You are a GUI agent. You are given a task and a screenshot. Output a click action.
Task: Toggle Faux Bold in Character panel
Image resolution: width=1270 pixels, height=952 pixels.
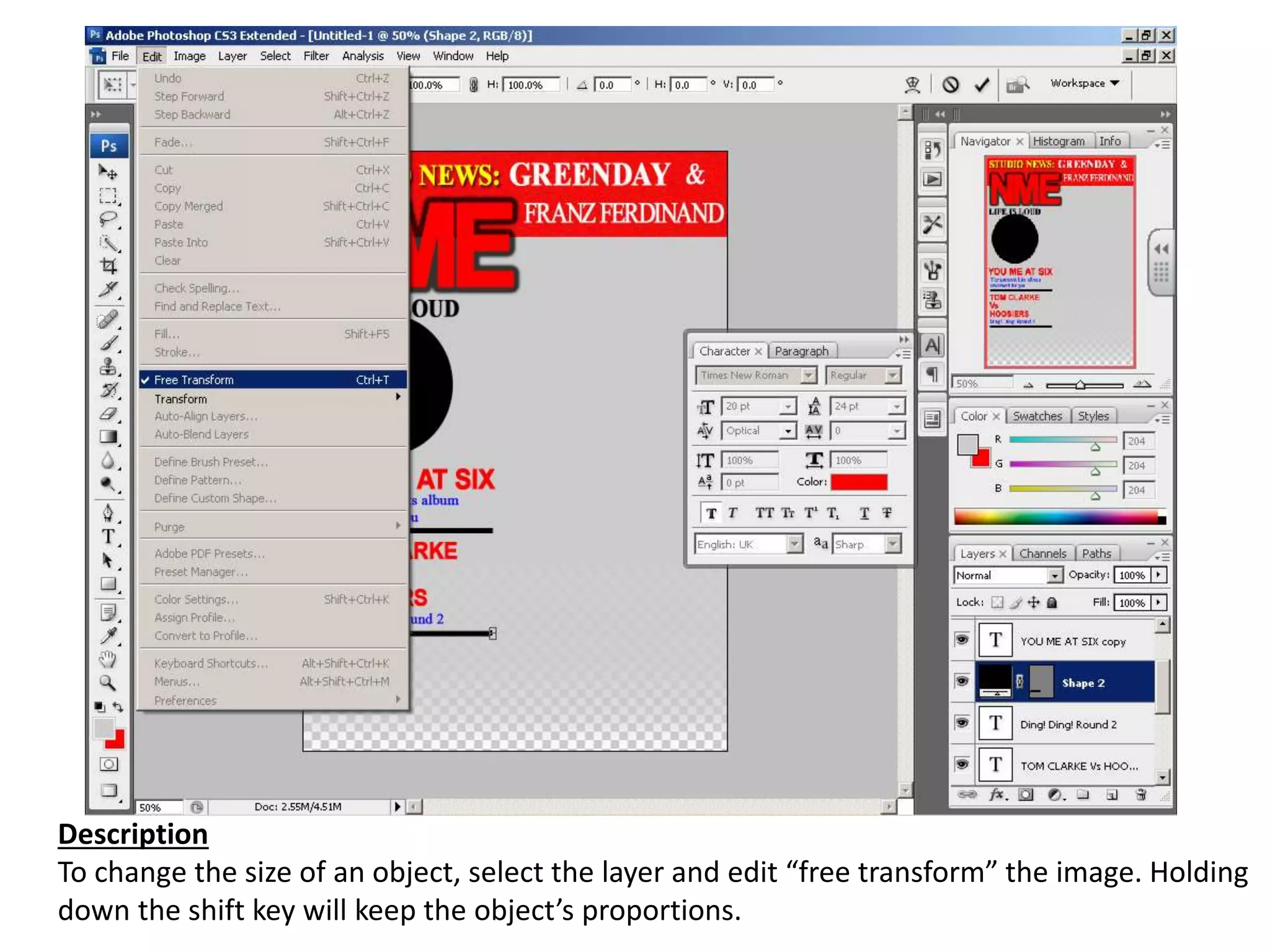pyautogui.click(x=711, y=513)
